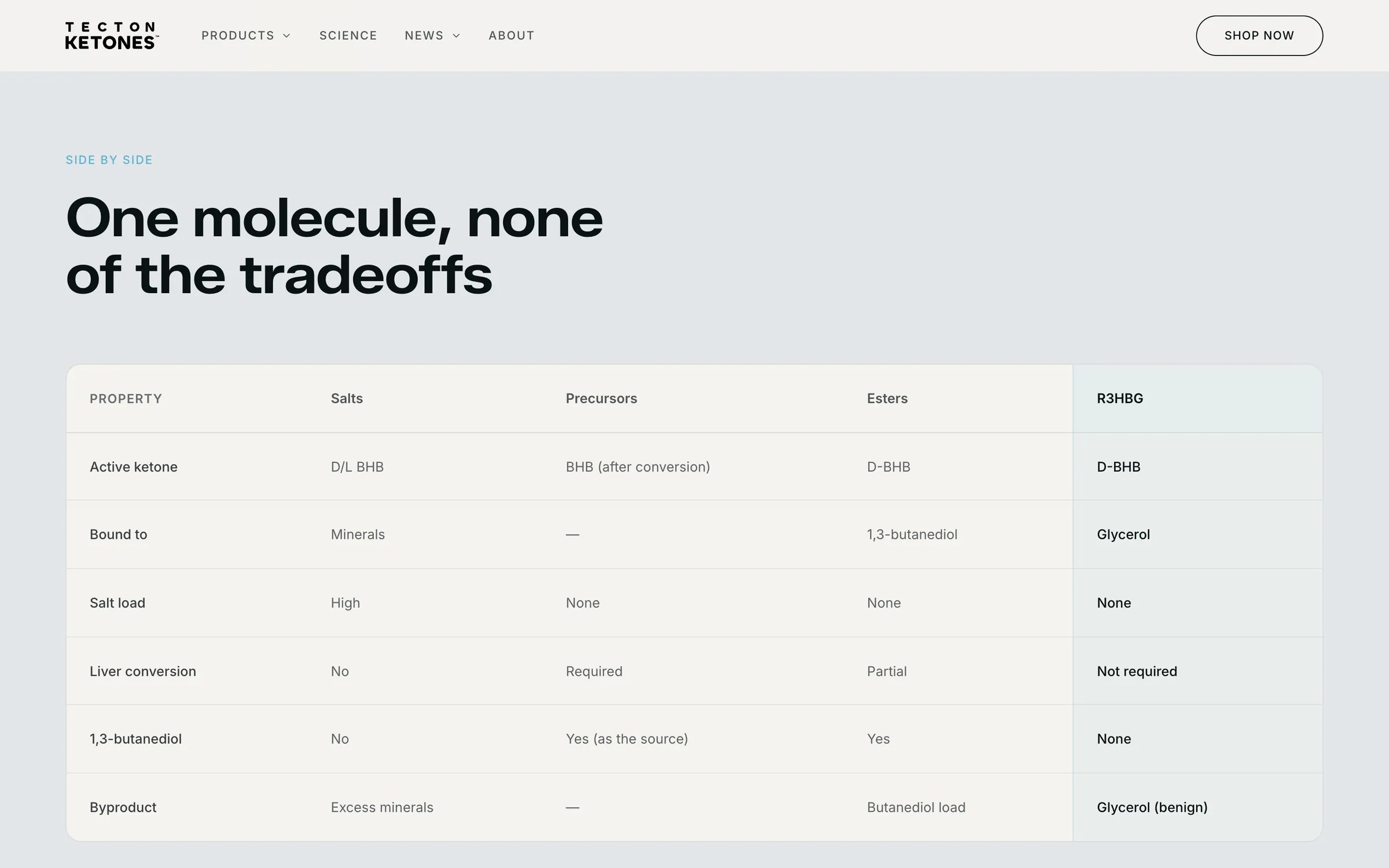Click the 'Not required' cell
Image resolution: width=1389 pixels, height=868 pixels.
pos(1137,671)
